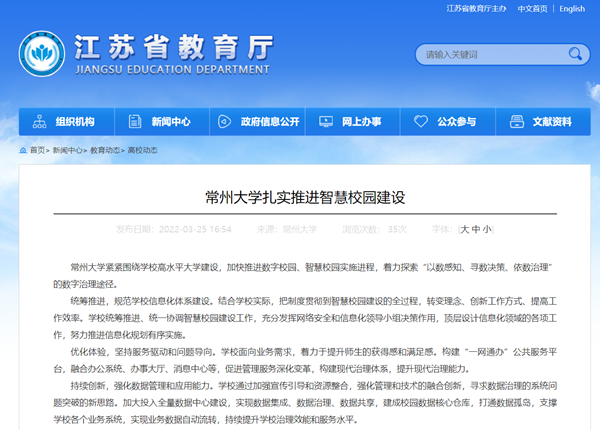The height and width of the screenshot is (430, 600).
Task: Switch to English version link
Action: (572, 9)
